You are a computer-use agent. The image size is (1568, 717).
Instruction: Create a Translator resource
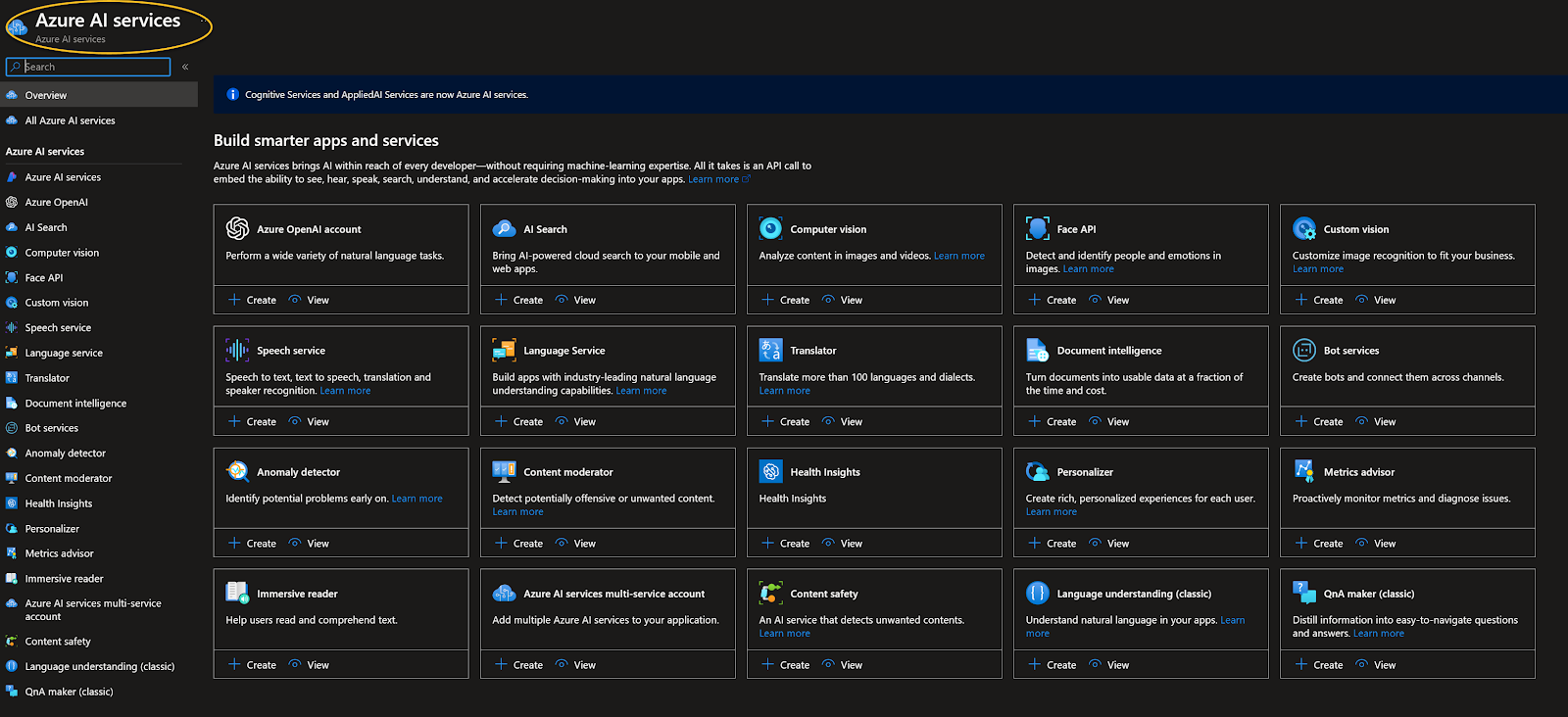coord(786,421)
